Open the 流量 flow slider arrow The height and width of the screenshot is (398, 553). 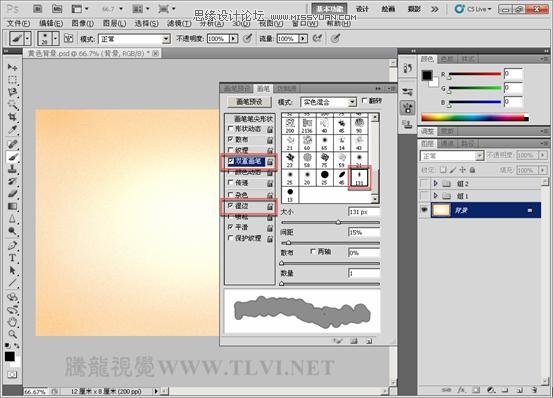(x=303, y=39)
